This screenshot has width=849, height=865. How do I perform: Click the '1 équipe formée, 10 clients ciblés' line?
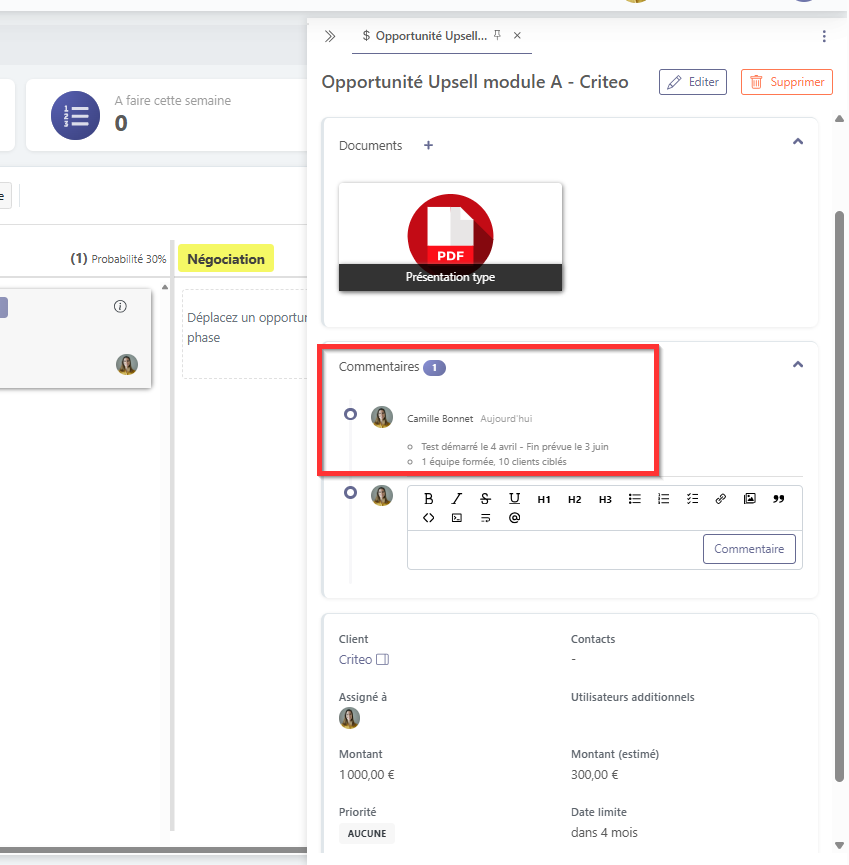point(494,462)
